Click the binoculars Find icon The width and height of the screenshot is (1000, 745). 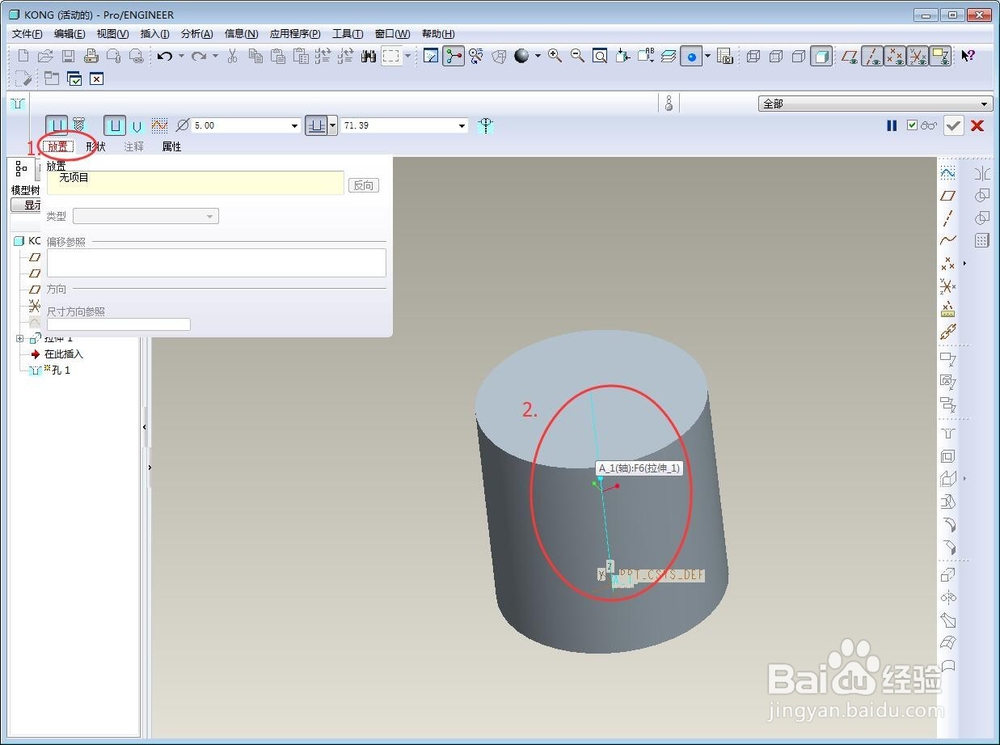tap(368, 56)
